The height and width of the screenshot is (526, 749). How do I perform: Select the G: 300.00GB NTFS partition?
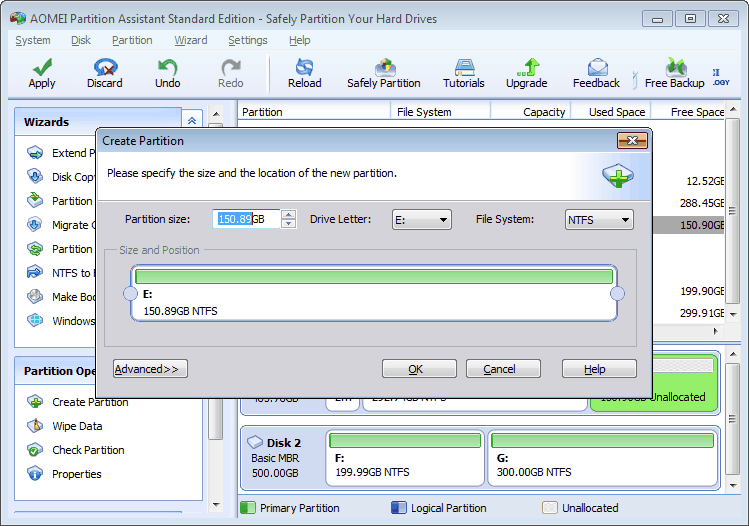click(602, 458)
